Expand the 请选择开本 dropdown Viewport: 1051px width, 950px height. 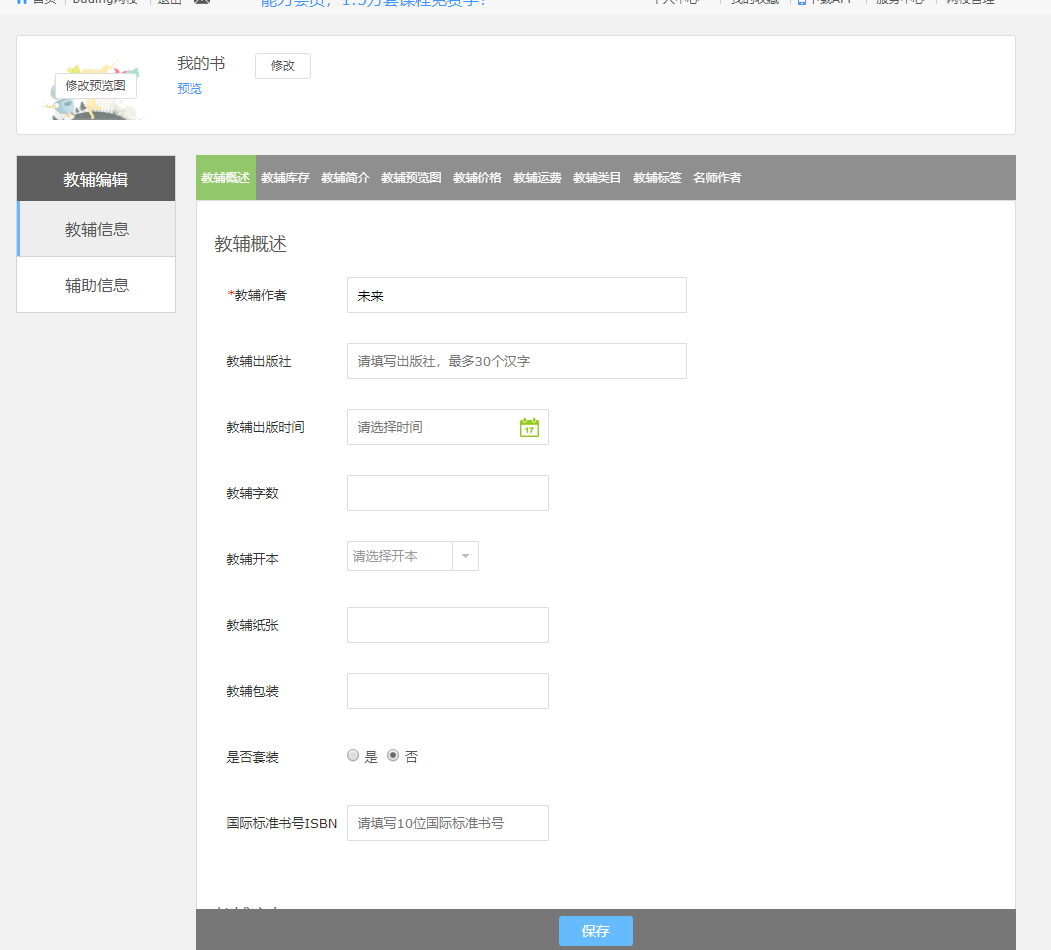(465, 556)
